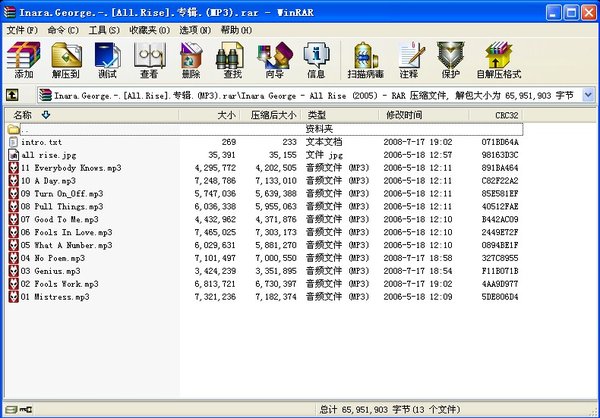This screenshot has height=418, width=600.
Task: Select file 07 Good To Me.mp3
Action: 59,219
